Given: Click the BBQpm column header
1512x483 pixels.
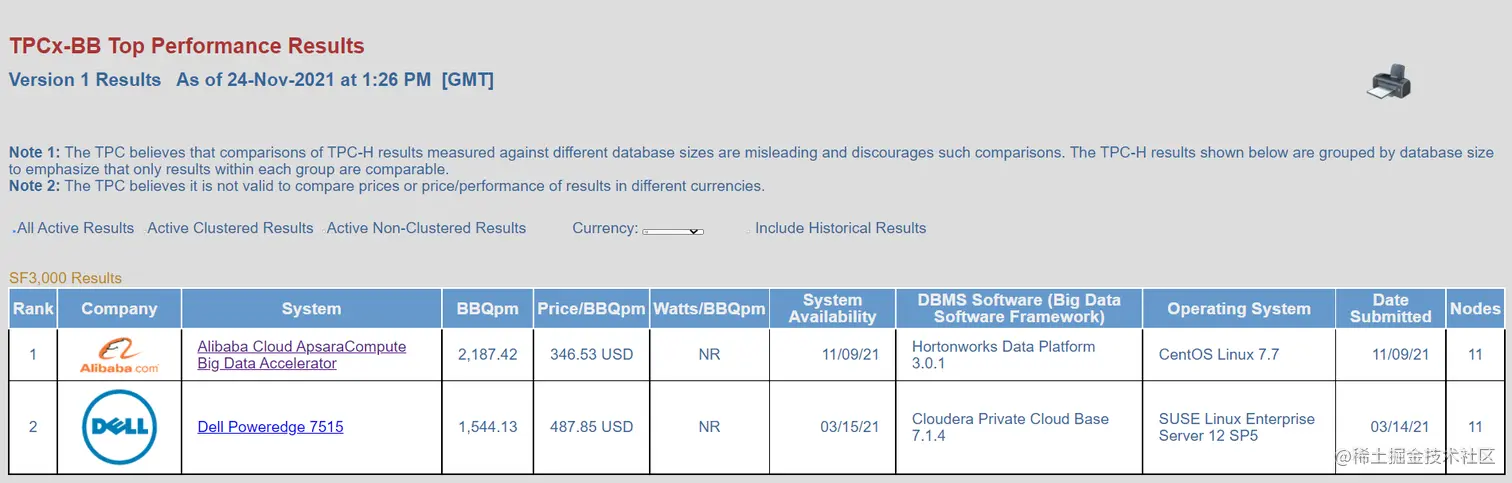Looking at the screenshot, I should pos(488,309).
